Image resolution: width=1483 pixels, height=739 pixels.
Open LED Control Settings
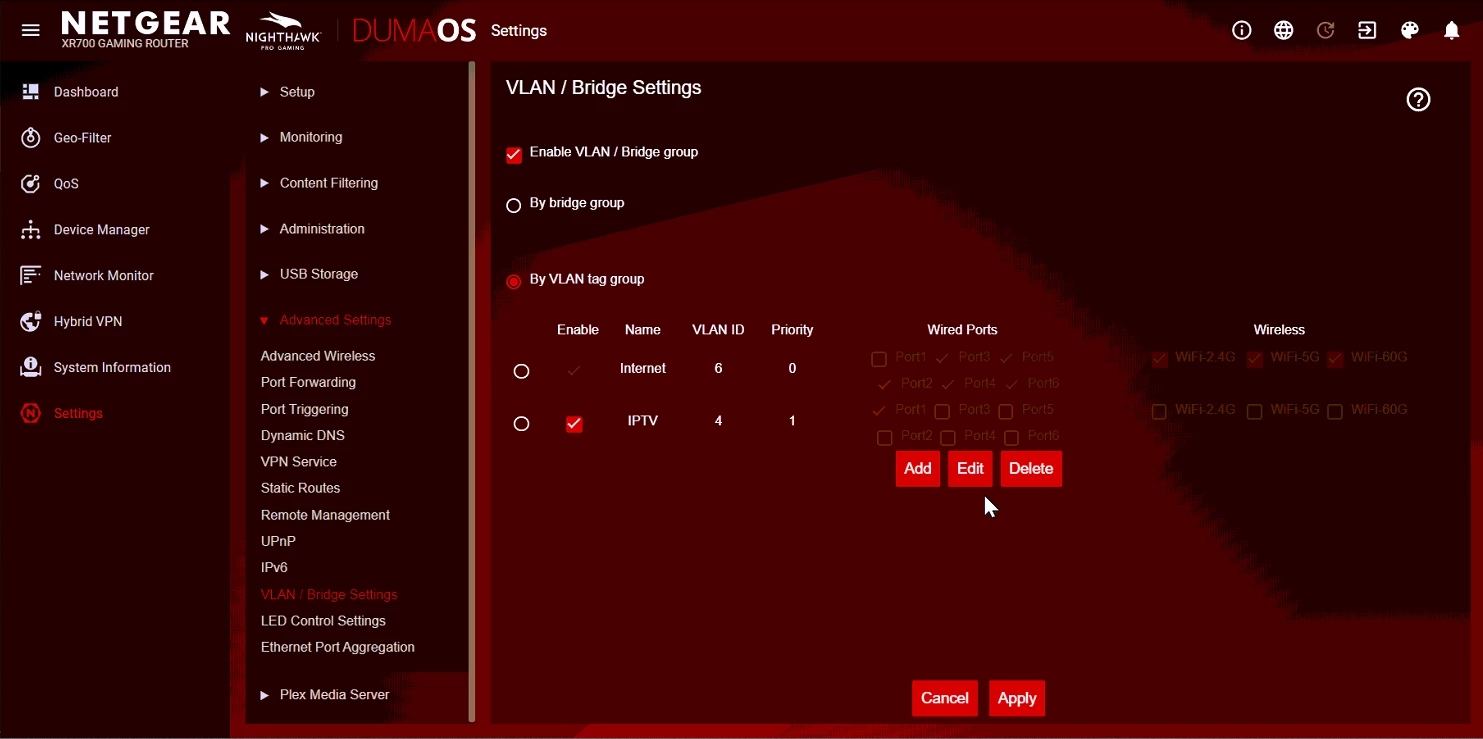pyautogui.click(x=323, y=621)
